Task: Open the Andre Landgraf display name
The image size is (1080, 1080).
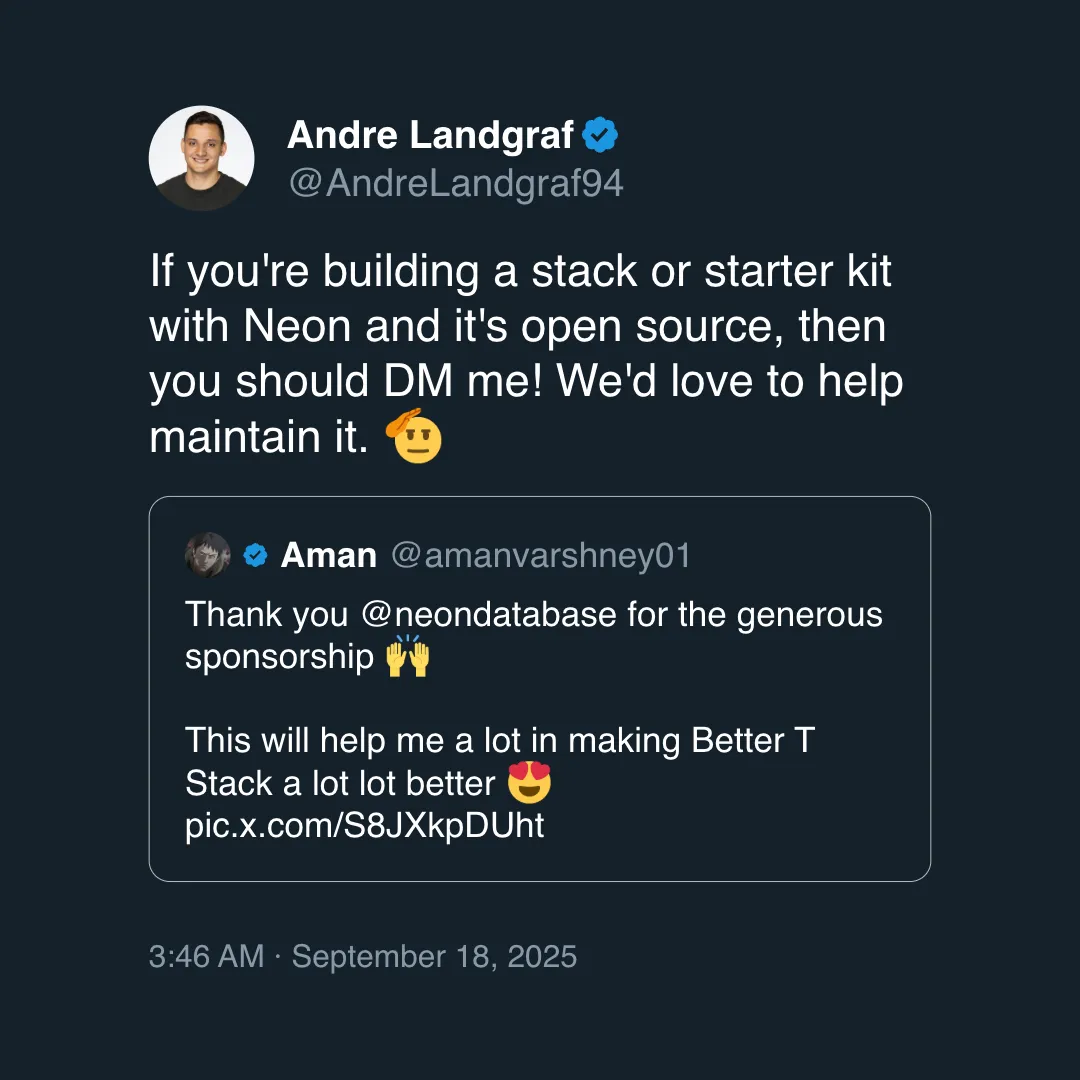Action: [430, 135]
